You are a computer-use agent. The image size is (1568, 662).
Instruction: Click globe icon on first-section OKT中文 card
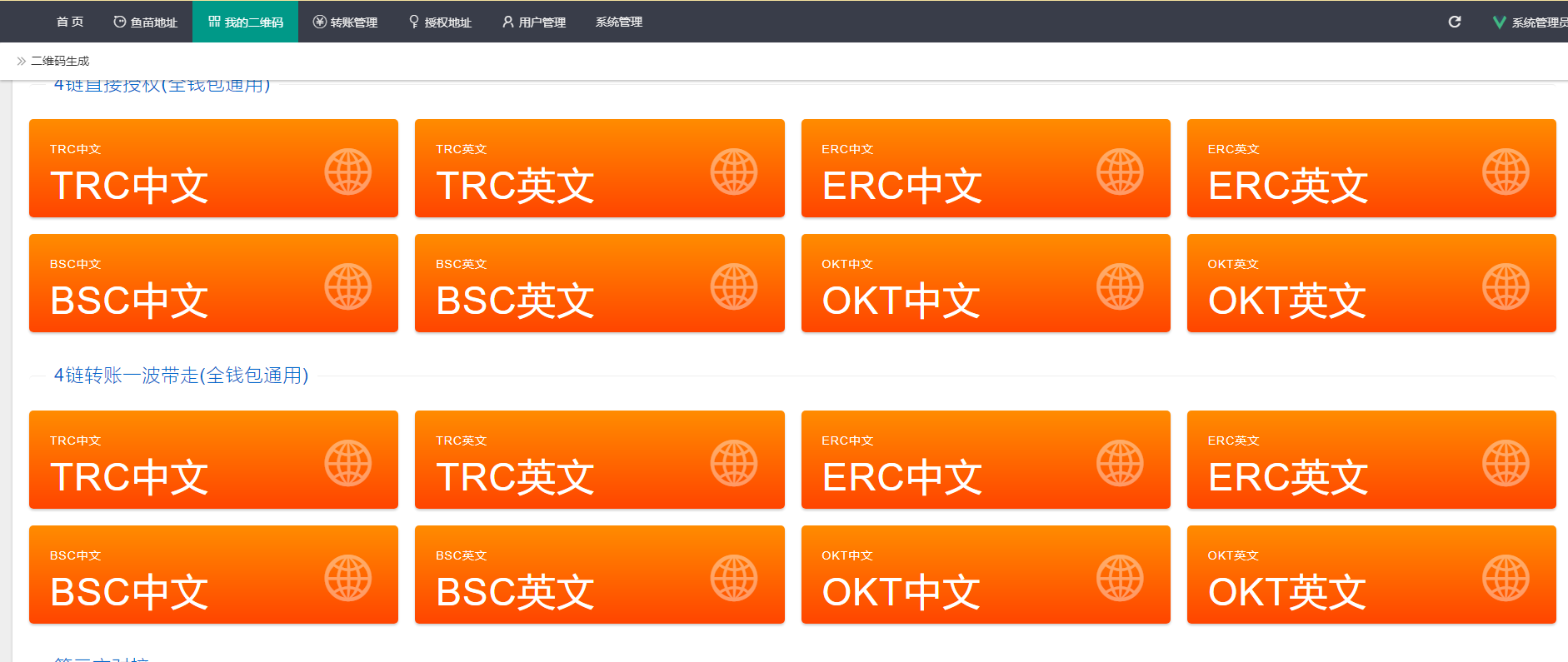(1119, 286)
